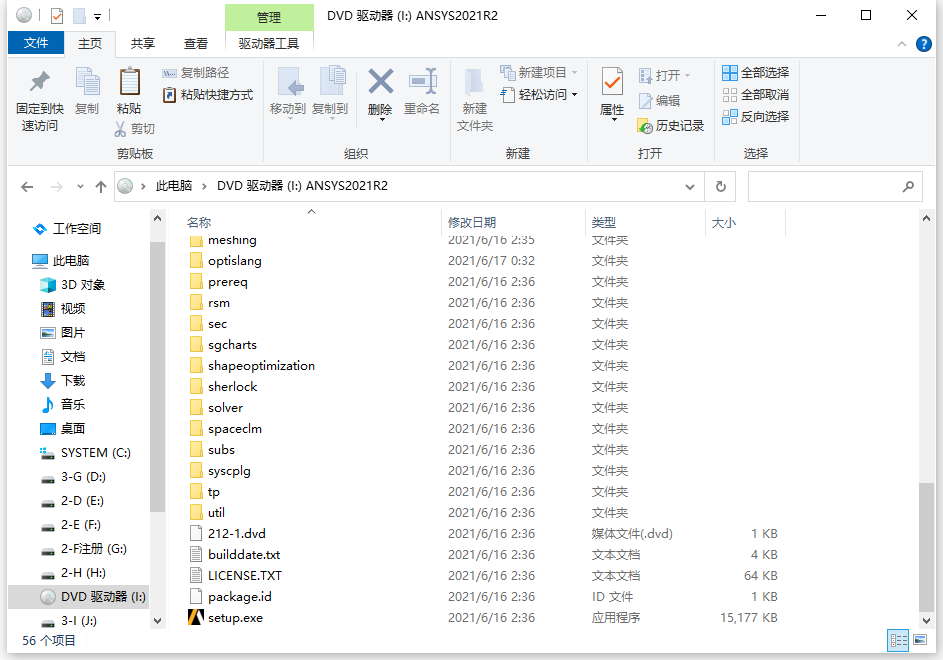
Task: Click the Open (打开) ribbon button
Action: [664, 75]
